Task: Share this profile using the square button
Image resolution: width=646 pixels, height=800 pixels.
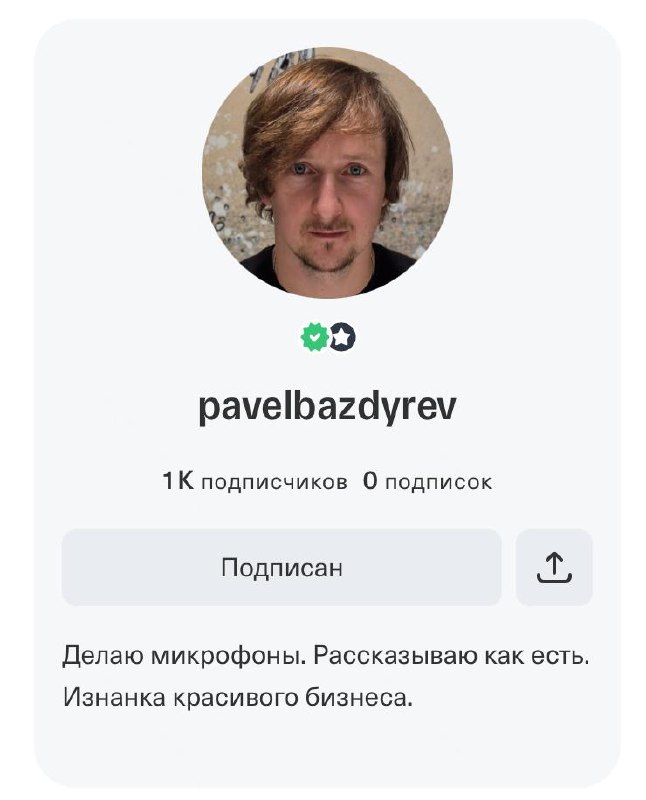Action: pos(554,567)
